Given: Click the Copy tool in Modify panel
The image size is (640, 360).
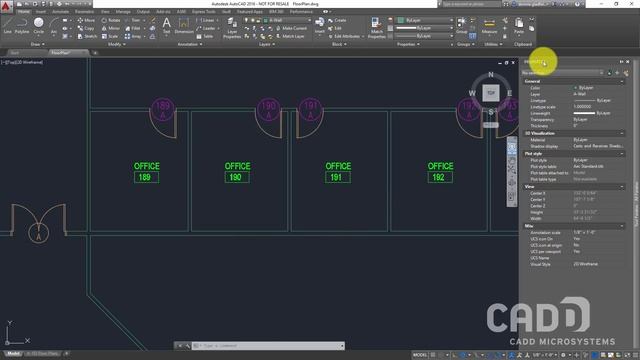Looking at the screenshot, I should [x=86, y=28].
